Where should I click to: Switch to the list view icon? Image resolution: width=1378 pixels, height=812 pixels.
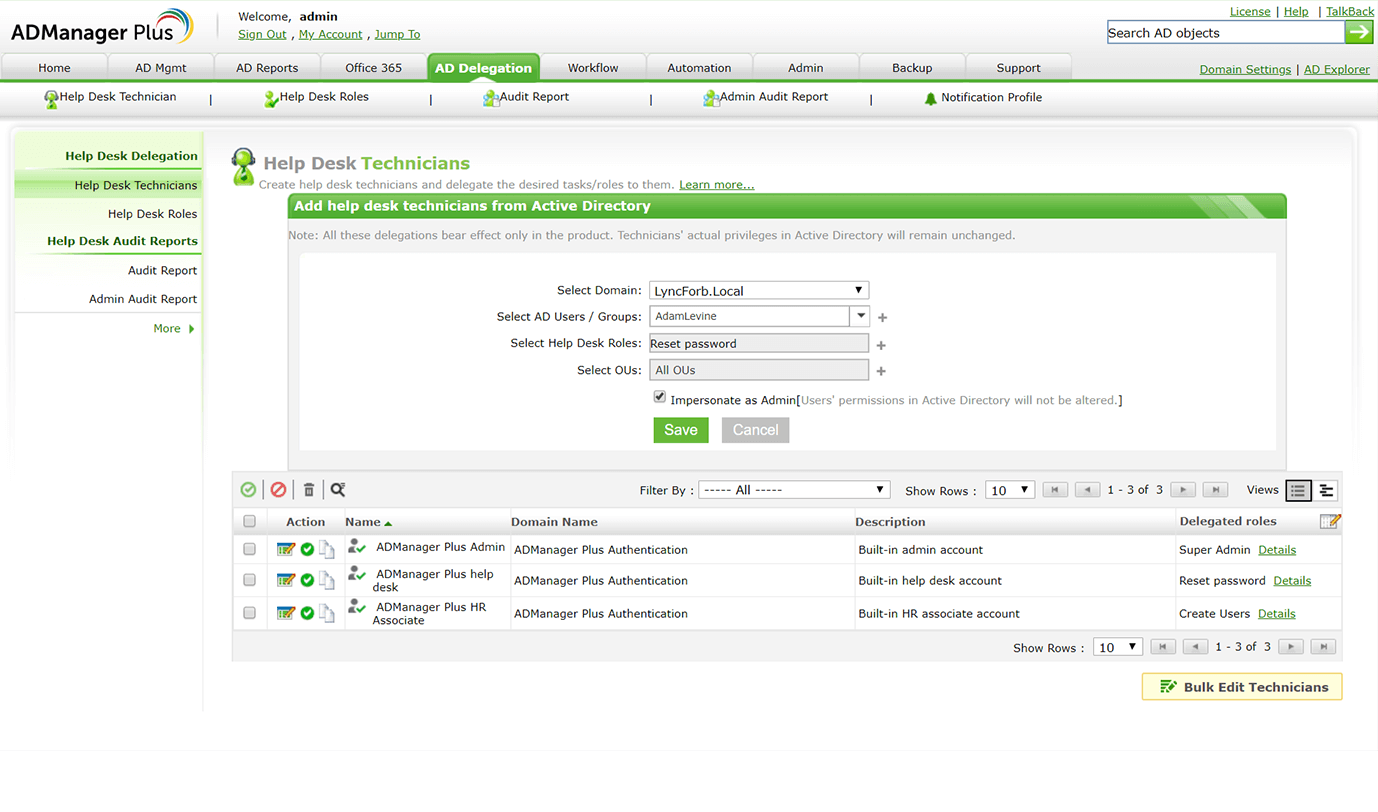pos(1298,490)
